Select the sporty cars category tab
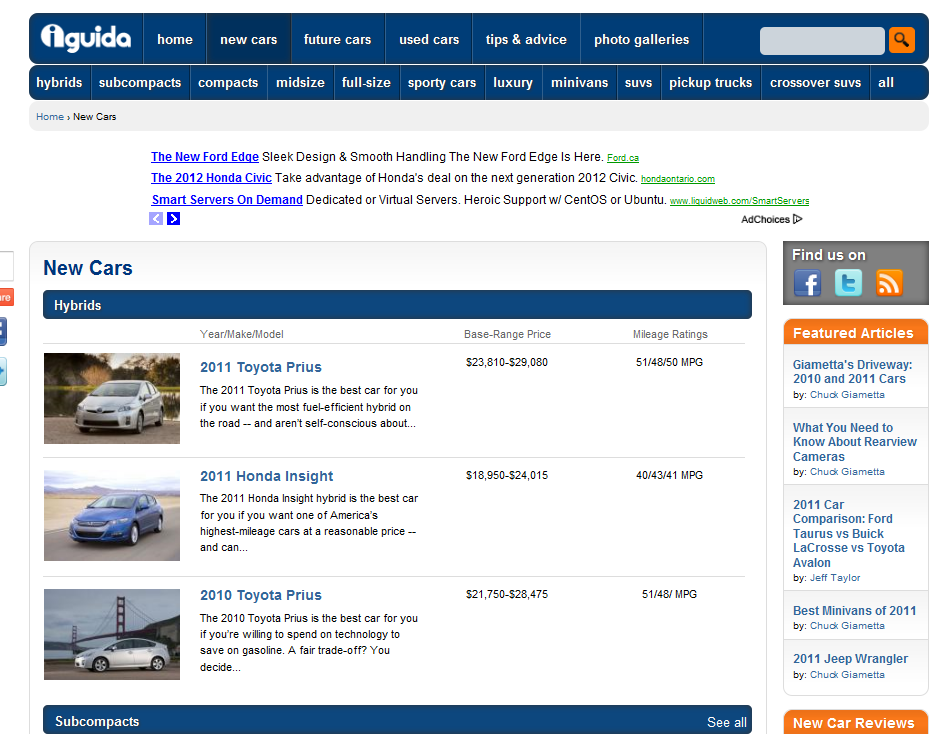Viewport: 947px width, 734px height. [x=441, y=83]
